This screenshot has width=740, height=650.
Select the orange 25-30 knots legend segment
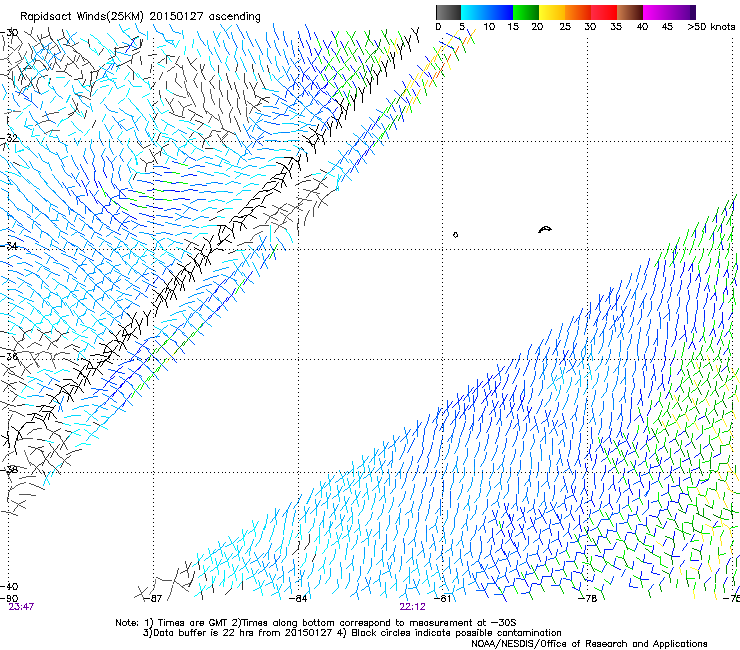point(578,12)
